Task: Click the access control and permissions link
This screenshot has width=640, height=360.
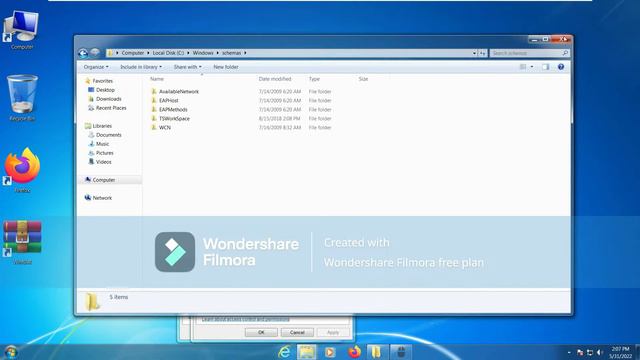Action: pos(246,319)
